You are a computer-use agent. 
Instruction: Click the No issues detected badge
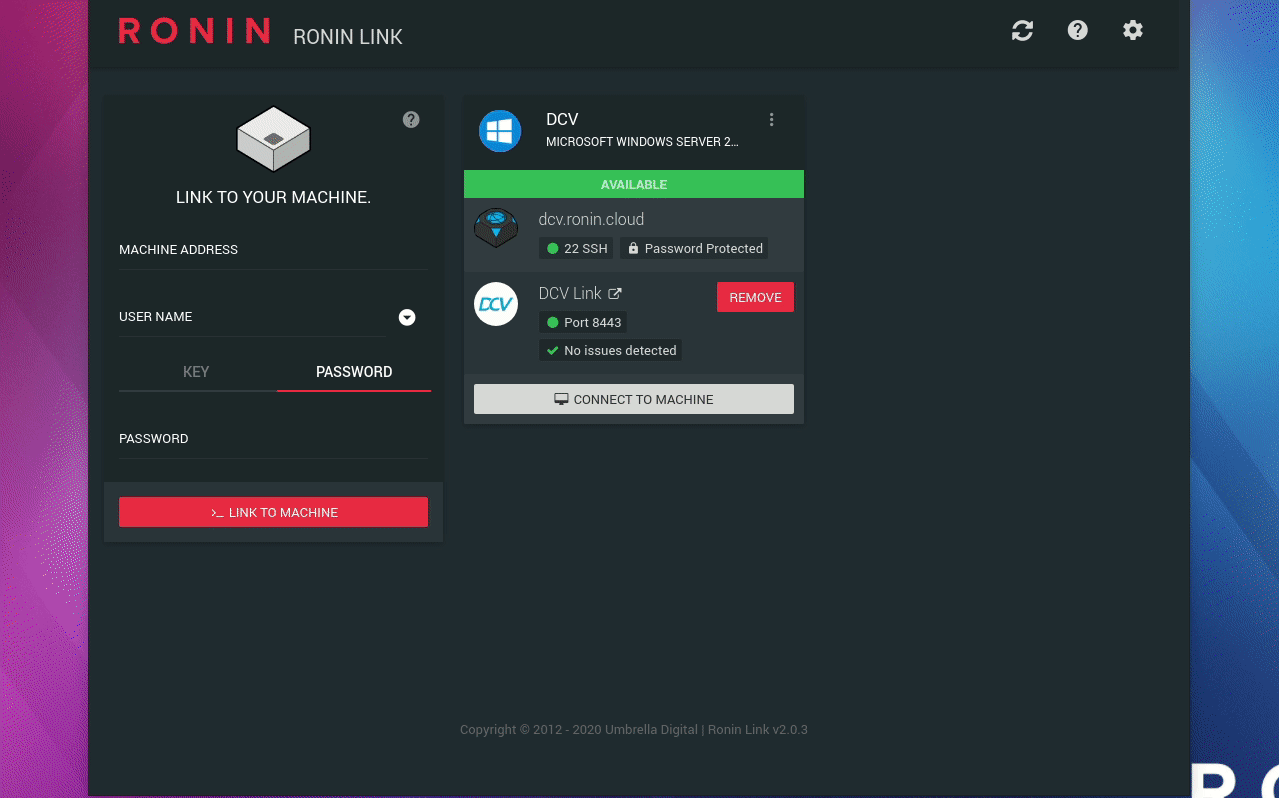tap(610, 350)
